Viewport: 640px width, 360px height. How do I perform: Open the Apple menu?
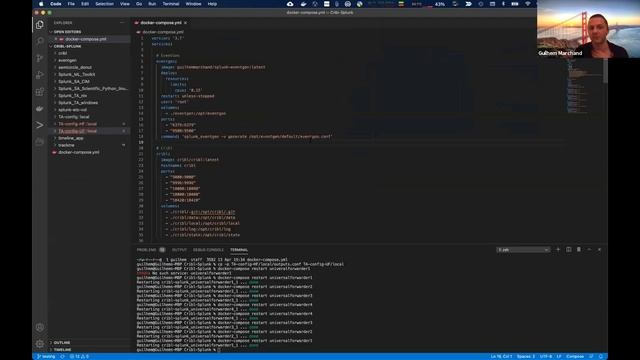41,4
